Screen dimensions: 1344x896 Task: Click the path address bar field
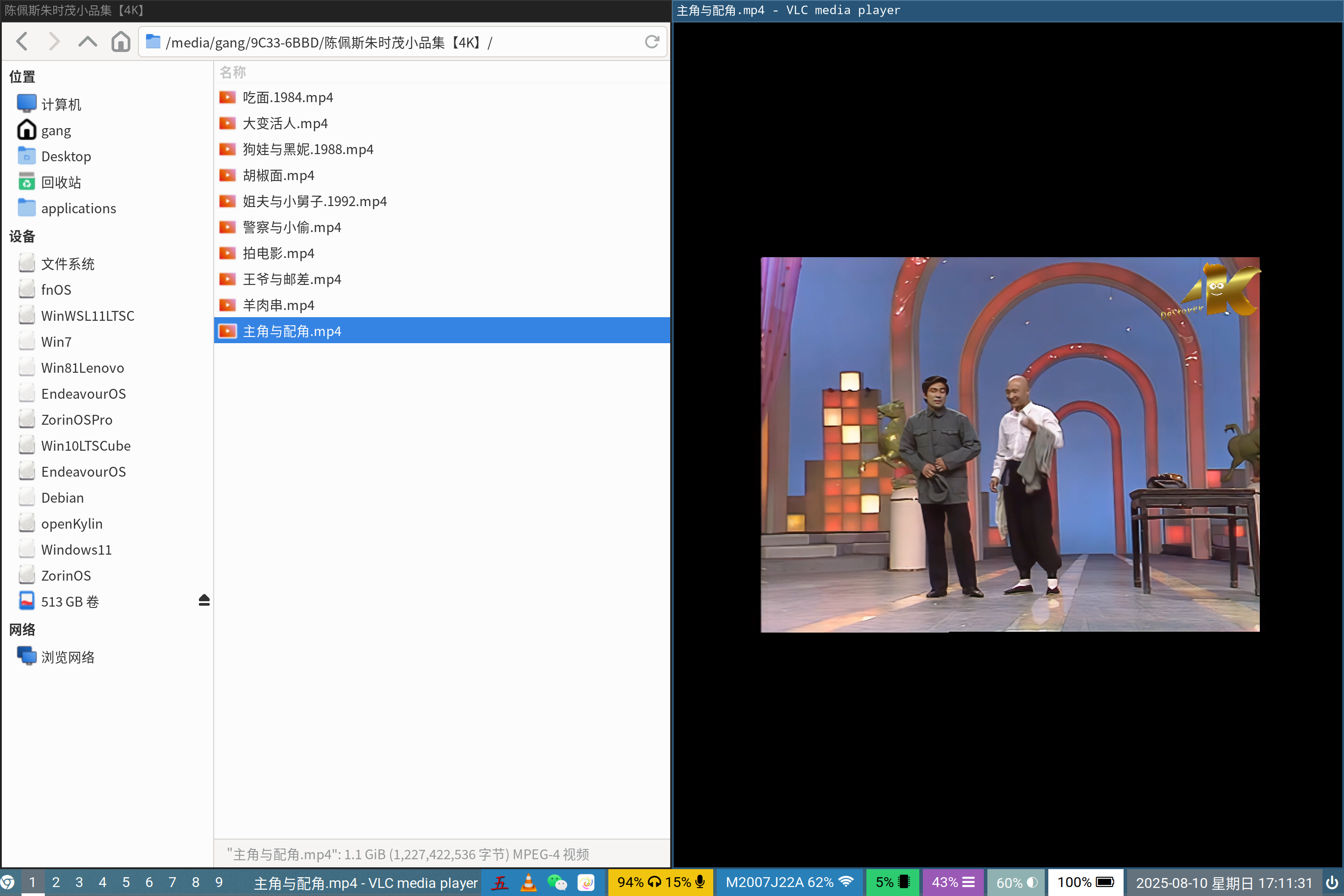tap(403, 42)
